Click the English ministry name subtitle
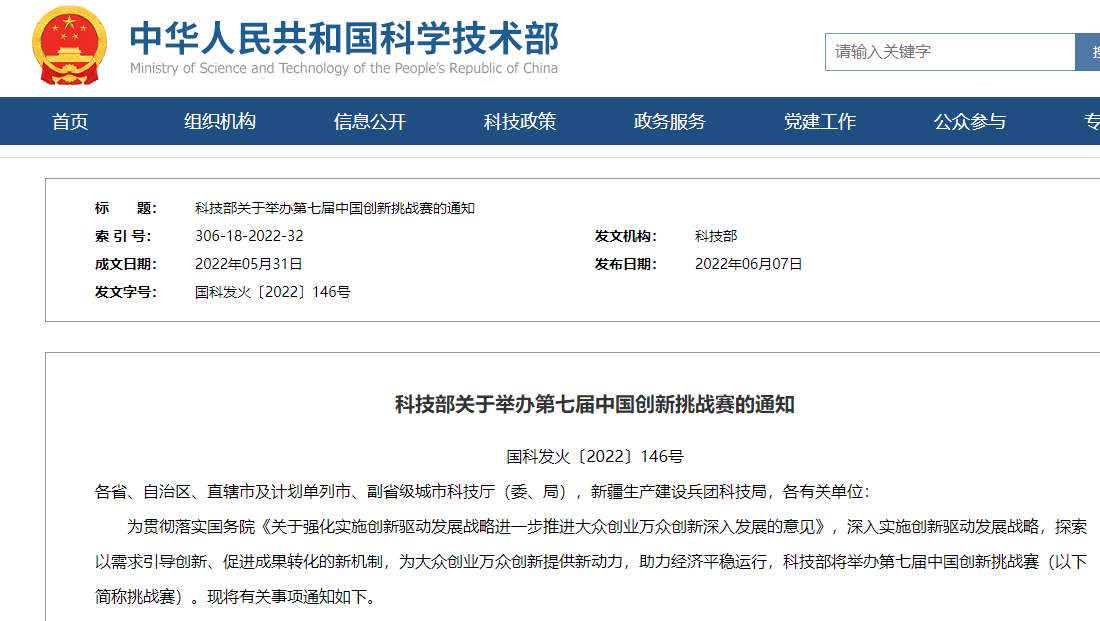This screenshot has height=621, width=1100. point(343,69)
